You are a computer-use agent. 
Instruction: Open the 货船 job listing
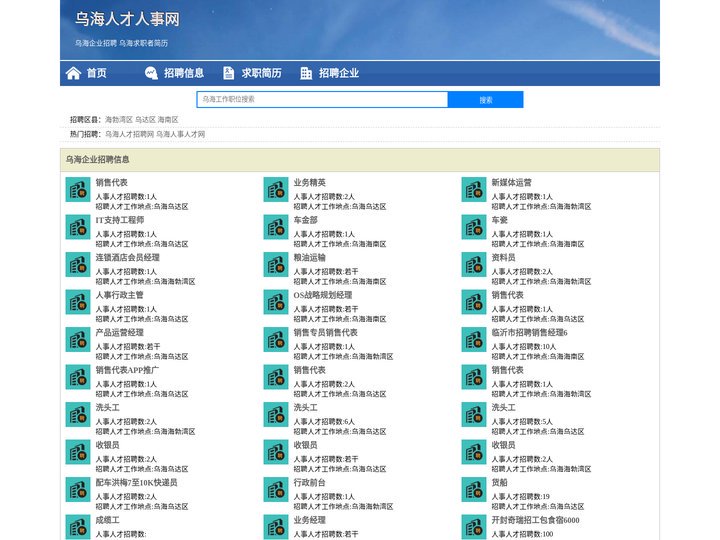(x=500, y=483)
